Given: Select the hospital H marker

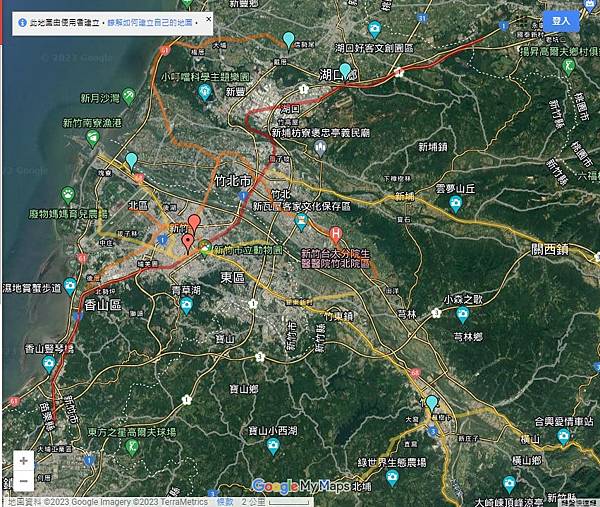Looking at the screenshot, I should click(336, 236).
